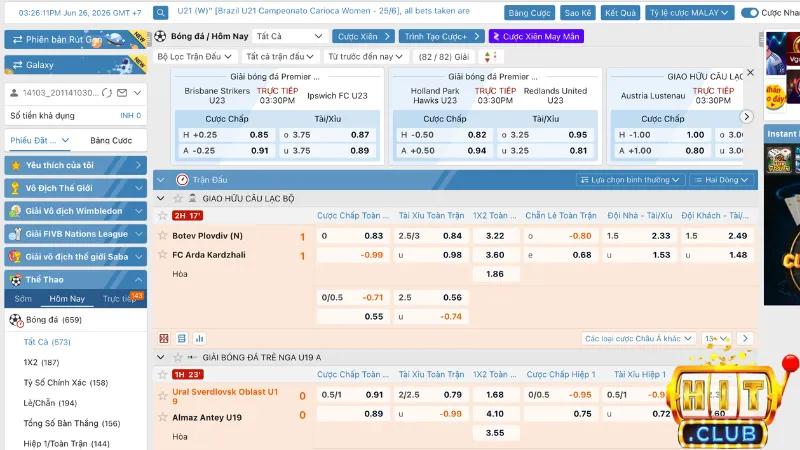Switch to Galaxy version
Image resolution: width=800 pixels, height=450 pixels.
[76, 65]
